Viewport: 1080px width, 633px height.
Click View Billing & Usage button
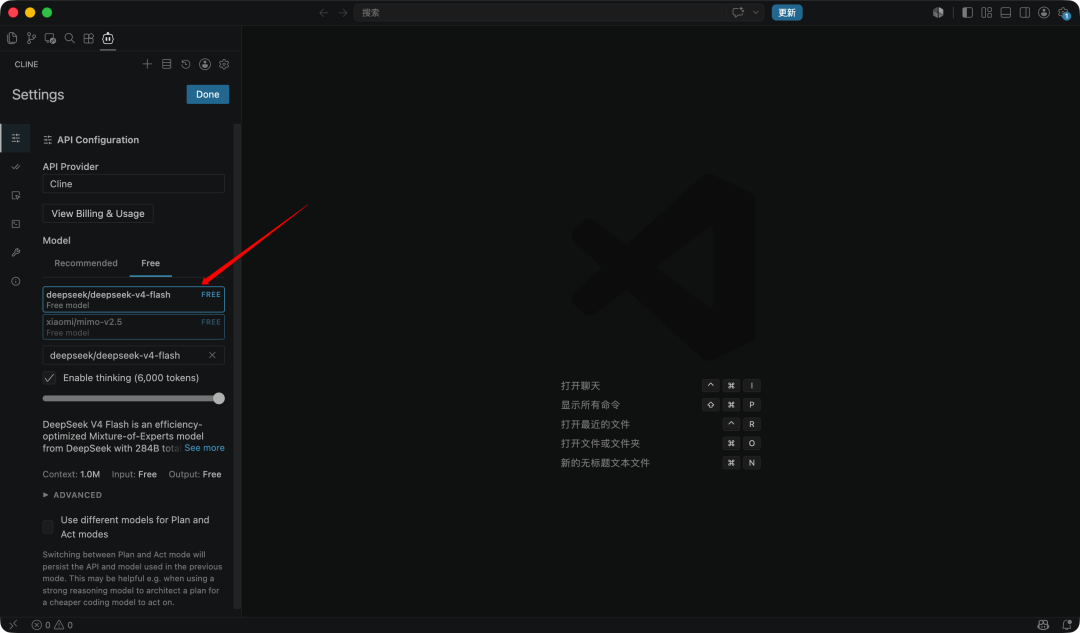(98, 214)
